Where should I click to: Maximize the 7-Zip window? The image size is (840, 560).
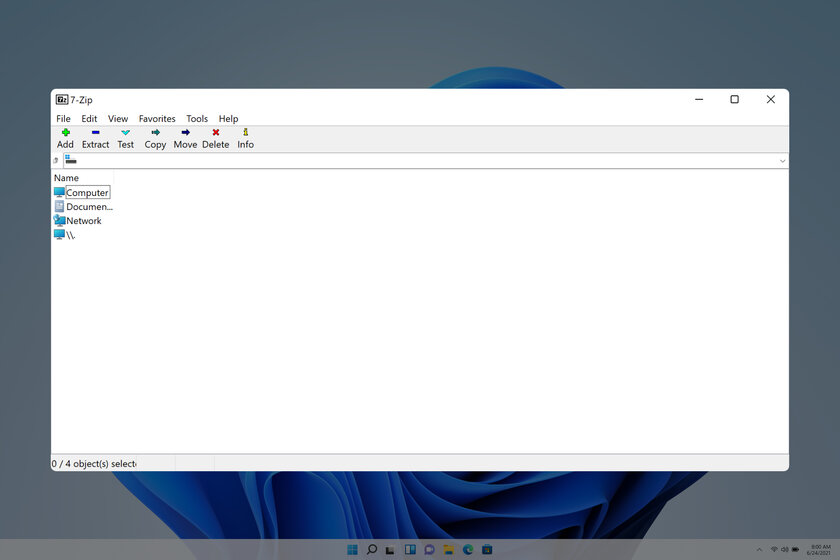pyautogui.click(x=734, y=99)
